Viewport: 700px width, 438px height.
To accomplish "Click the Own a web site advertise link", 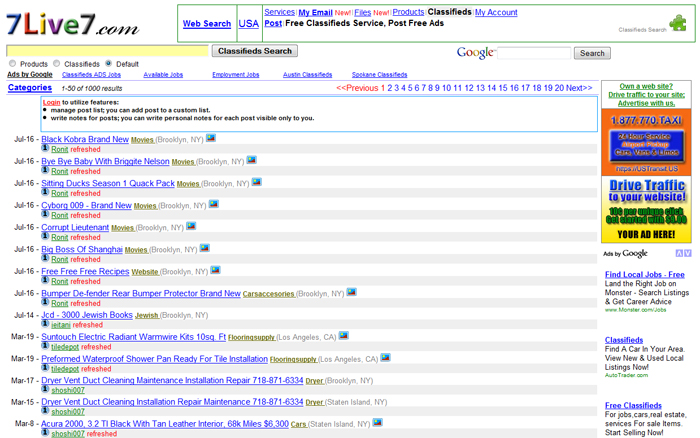I will (646, 95).
